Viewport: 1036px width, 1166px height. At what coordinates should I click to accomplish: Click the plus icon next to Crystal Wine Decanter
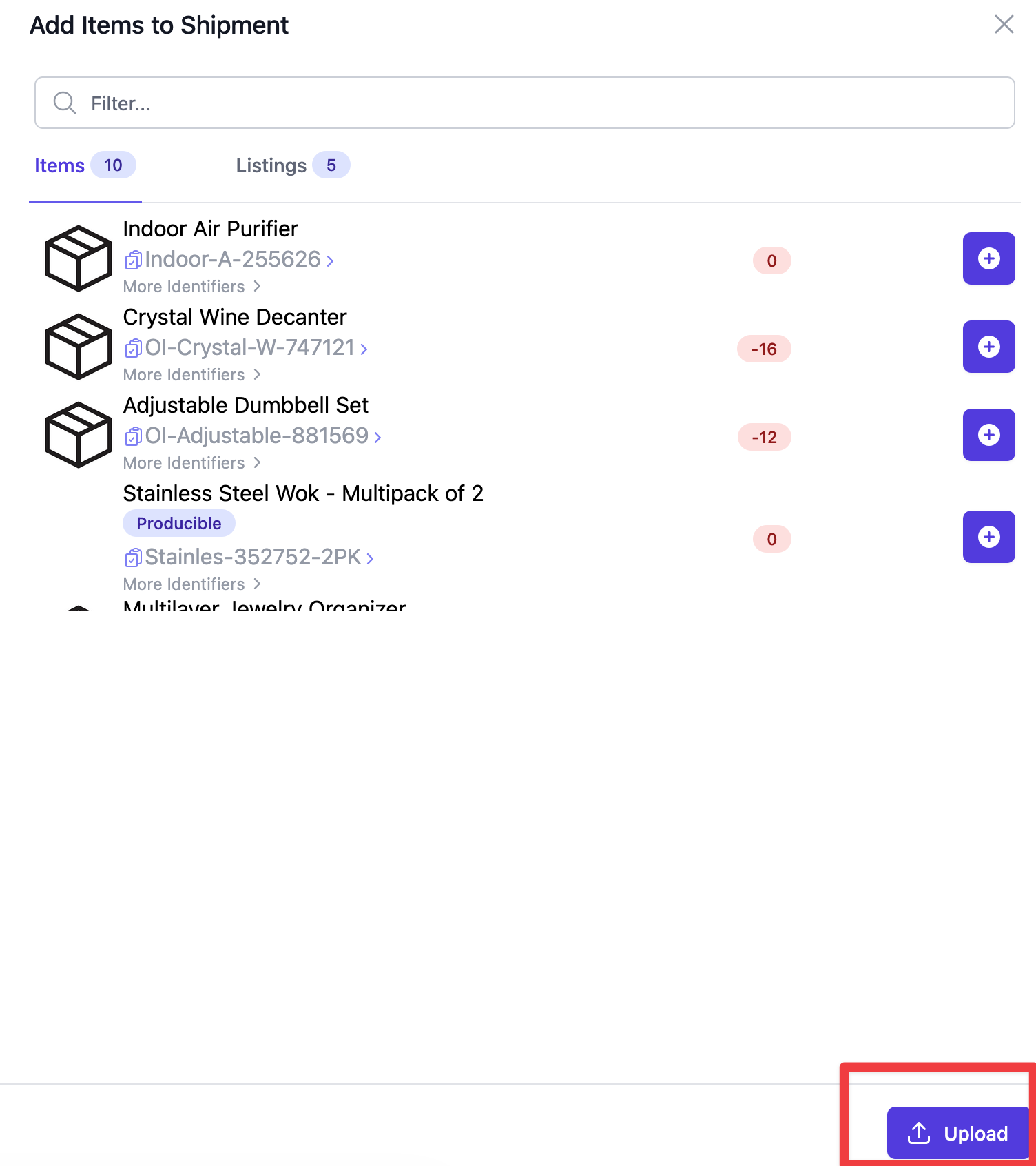[988, 347]
